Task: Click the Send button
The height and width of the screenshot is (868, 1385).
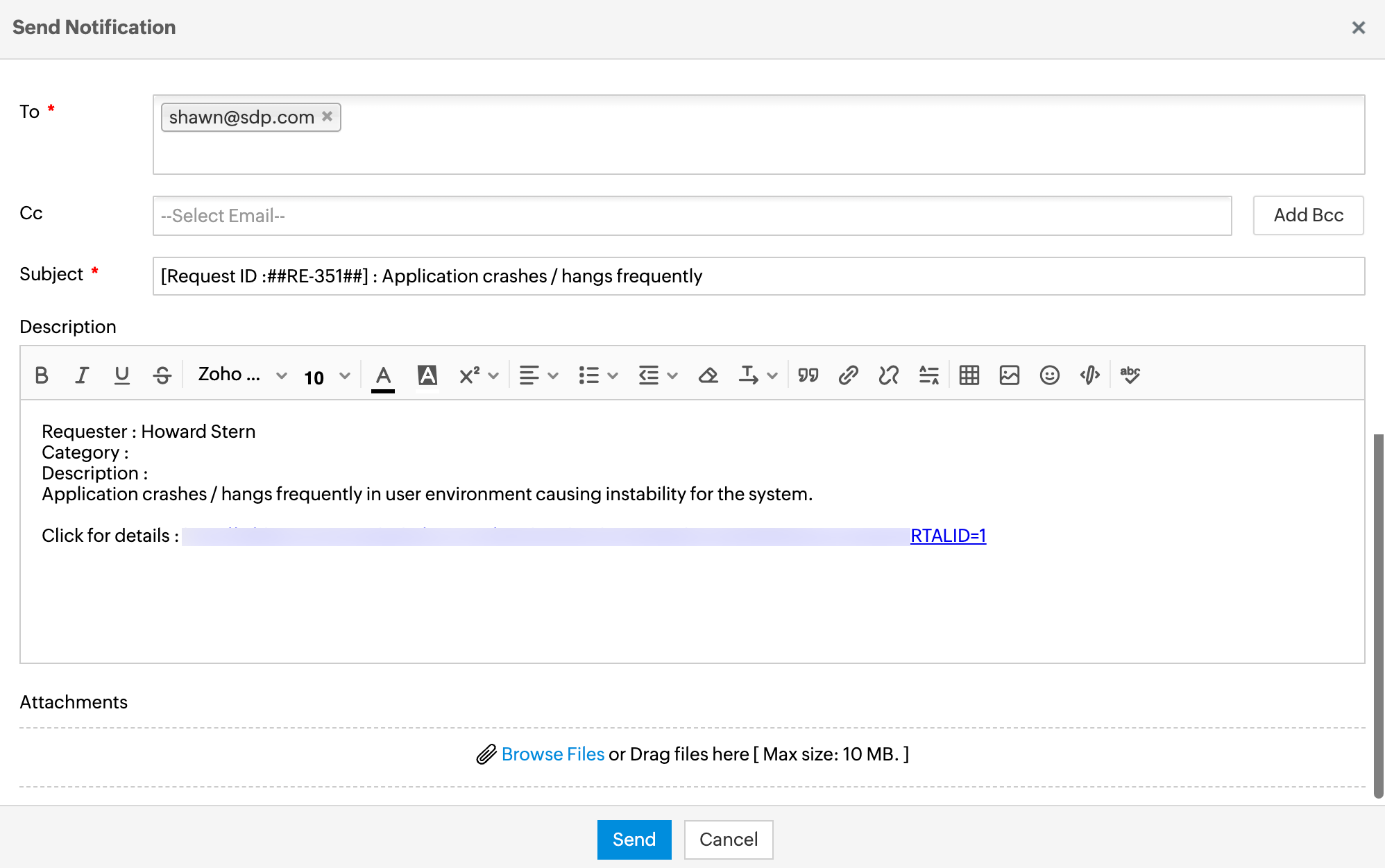Action: [634, 840]
